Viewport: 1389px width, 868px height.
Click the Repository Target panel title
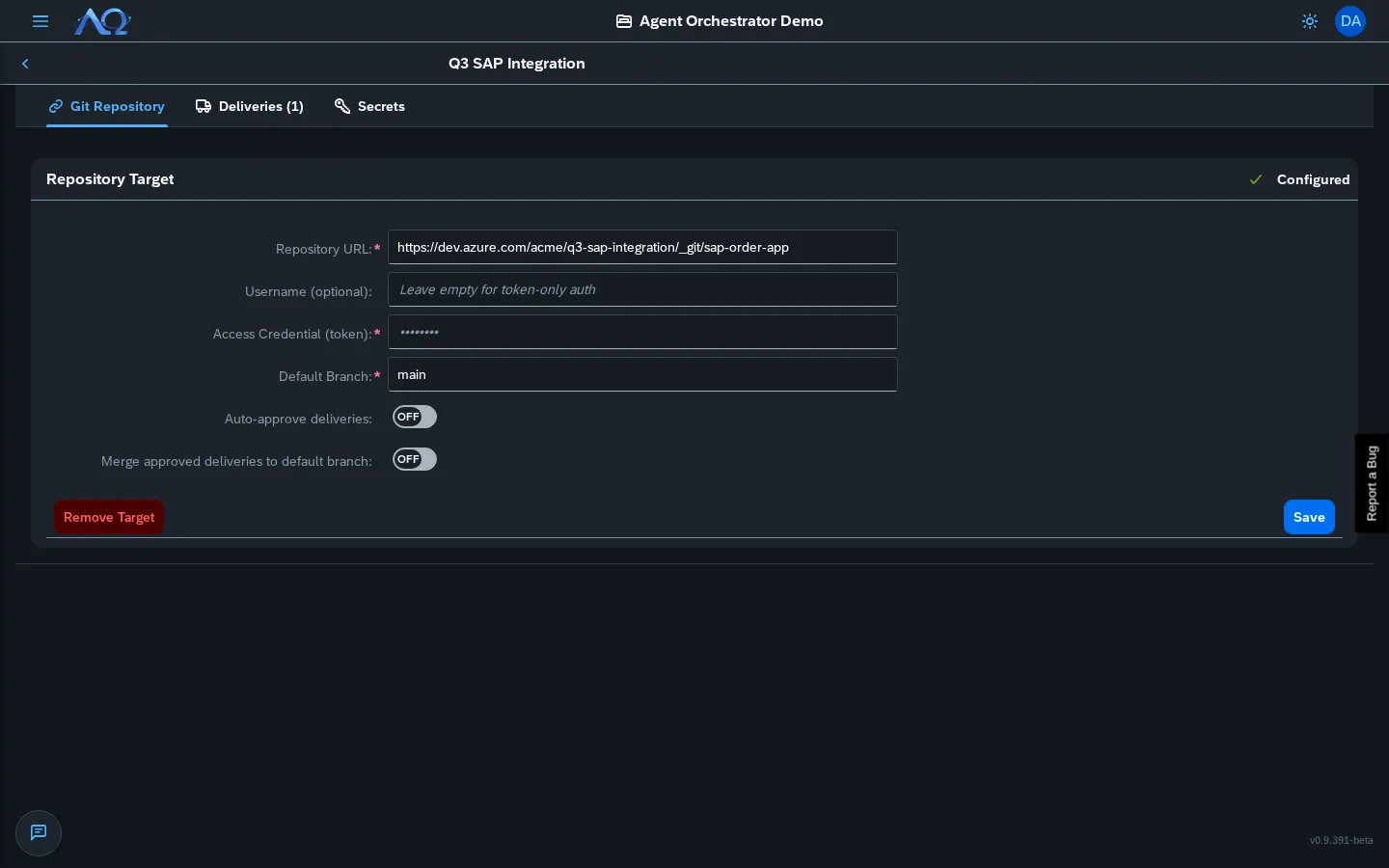[x=110, y=179]
